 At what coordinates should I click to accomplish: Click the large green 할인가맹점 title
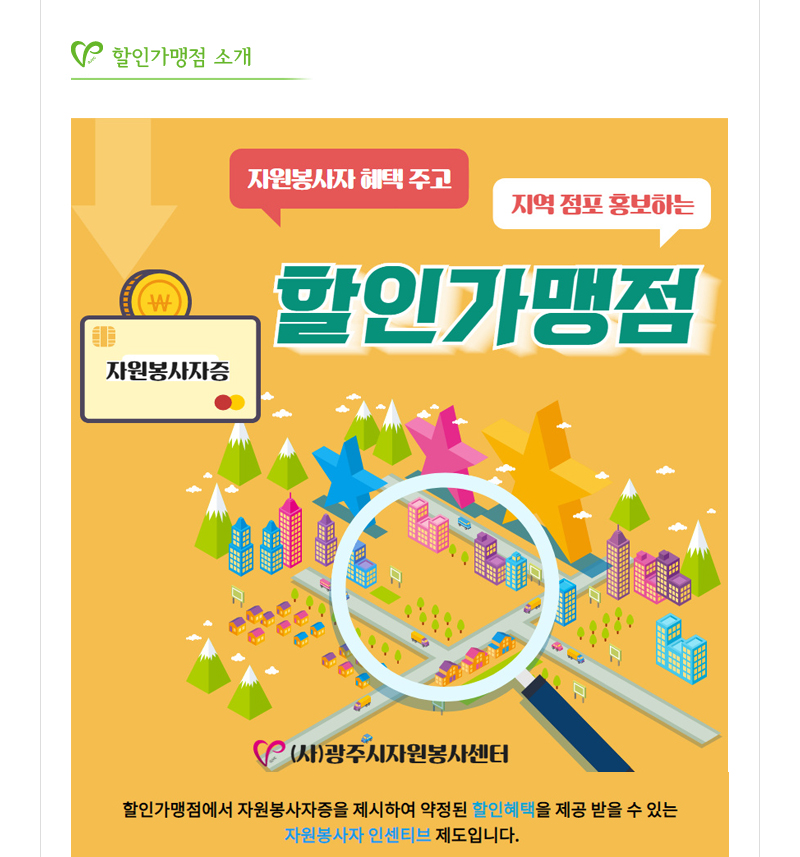coord(488,306)
